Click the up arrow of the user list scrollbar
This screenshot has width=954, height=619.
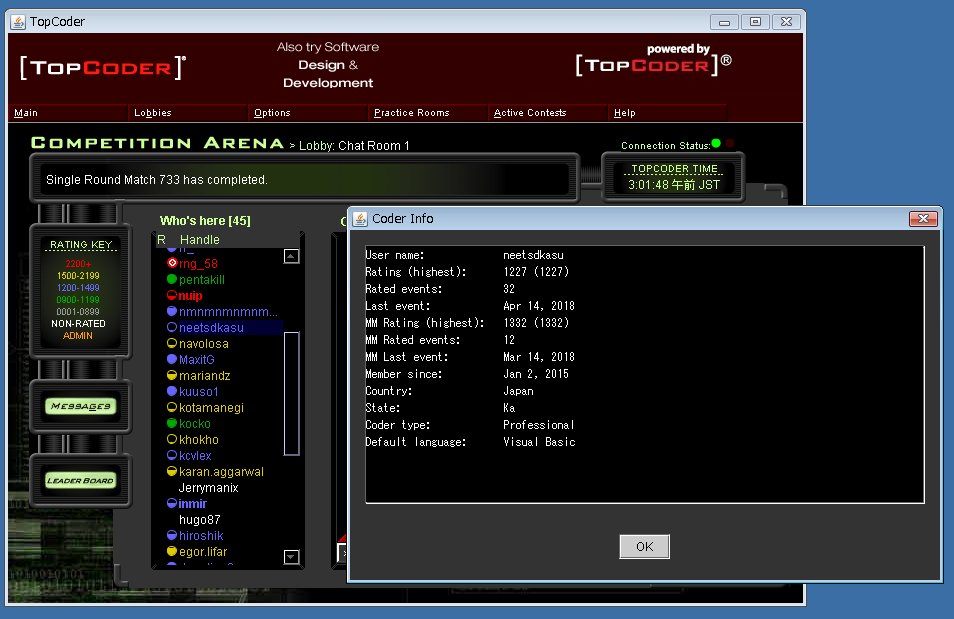[291, 256]
